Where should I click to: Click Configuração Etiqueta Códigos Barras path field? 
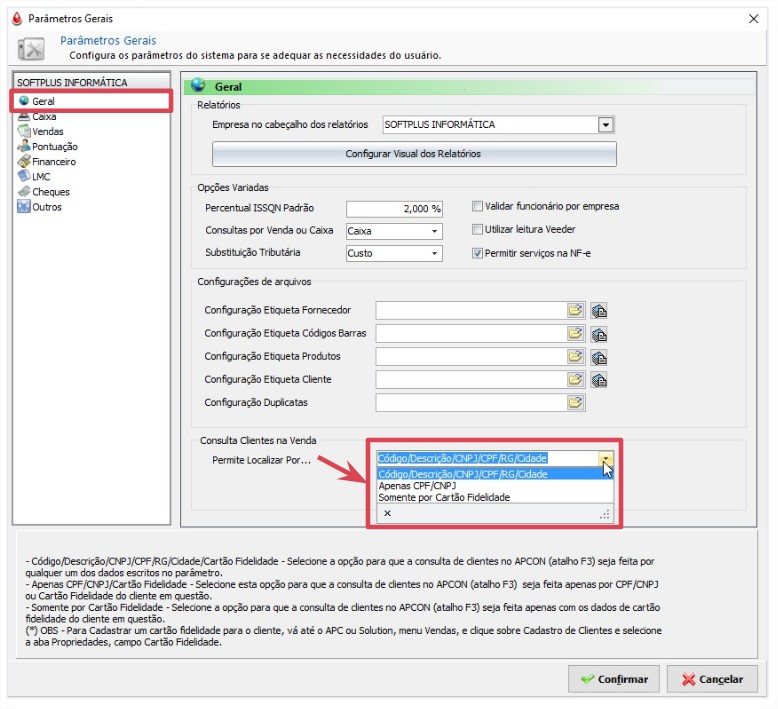point(471,333)
